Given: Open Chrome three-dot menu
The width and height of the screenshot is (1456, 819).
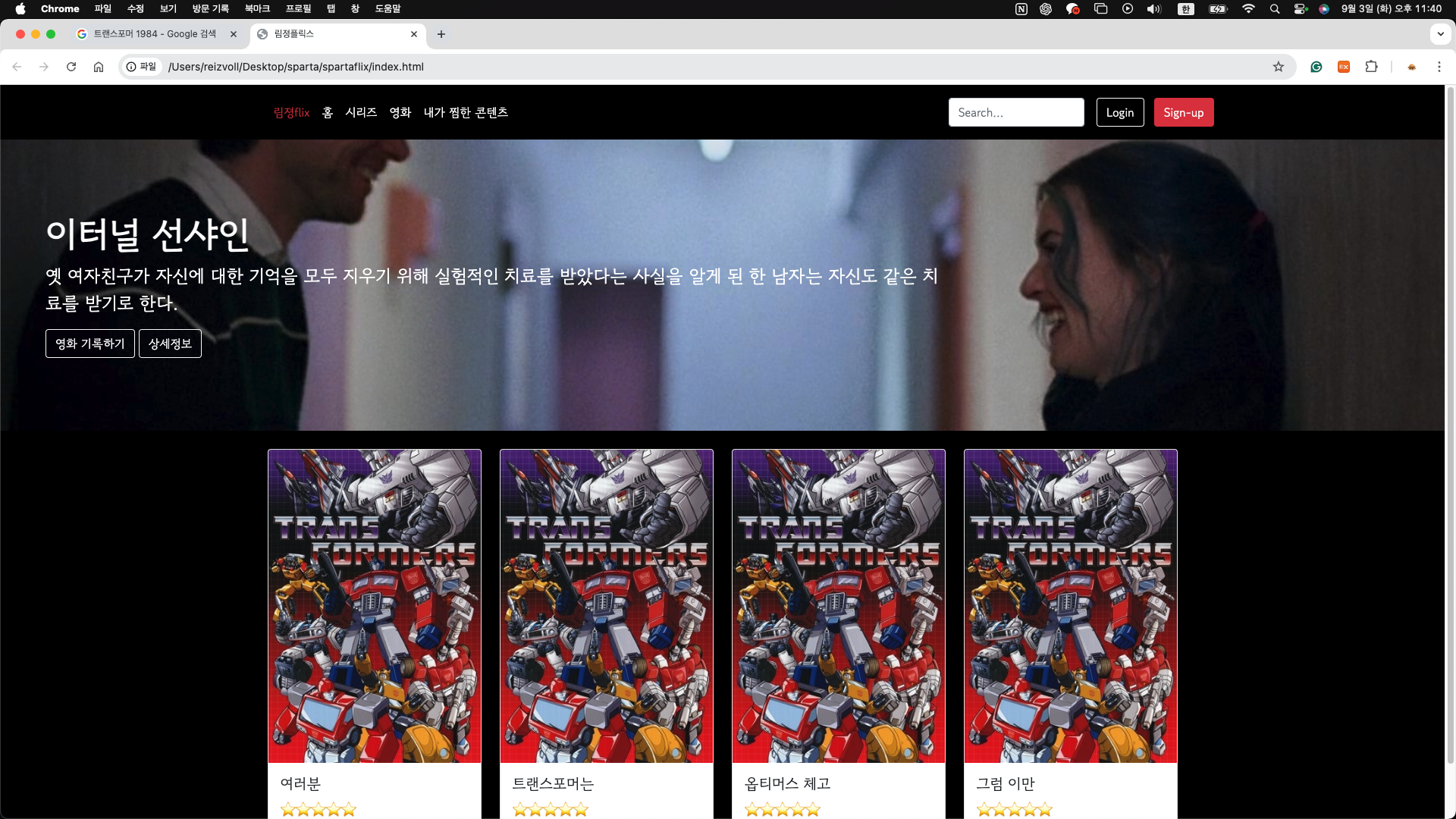Looking at the screenshot, I should point(1439,67).
